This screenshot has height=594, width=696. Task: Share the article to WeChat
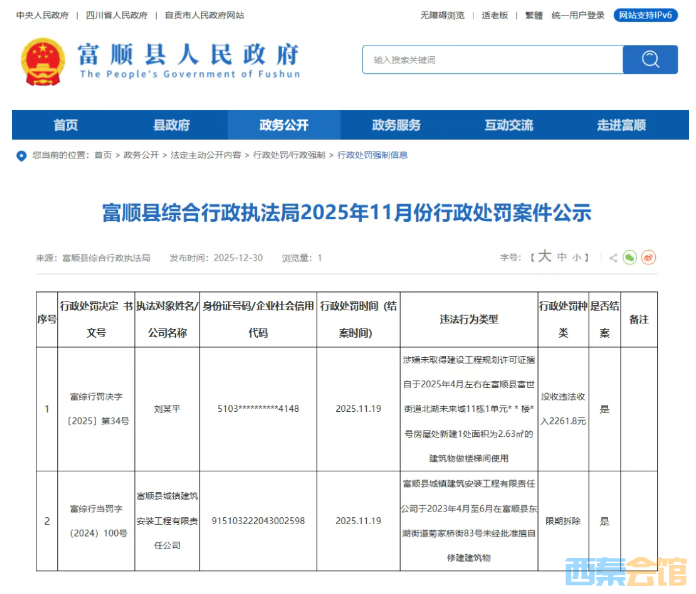pyautogui.click(x=629, y=258)
